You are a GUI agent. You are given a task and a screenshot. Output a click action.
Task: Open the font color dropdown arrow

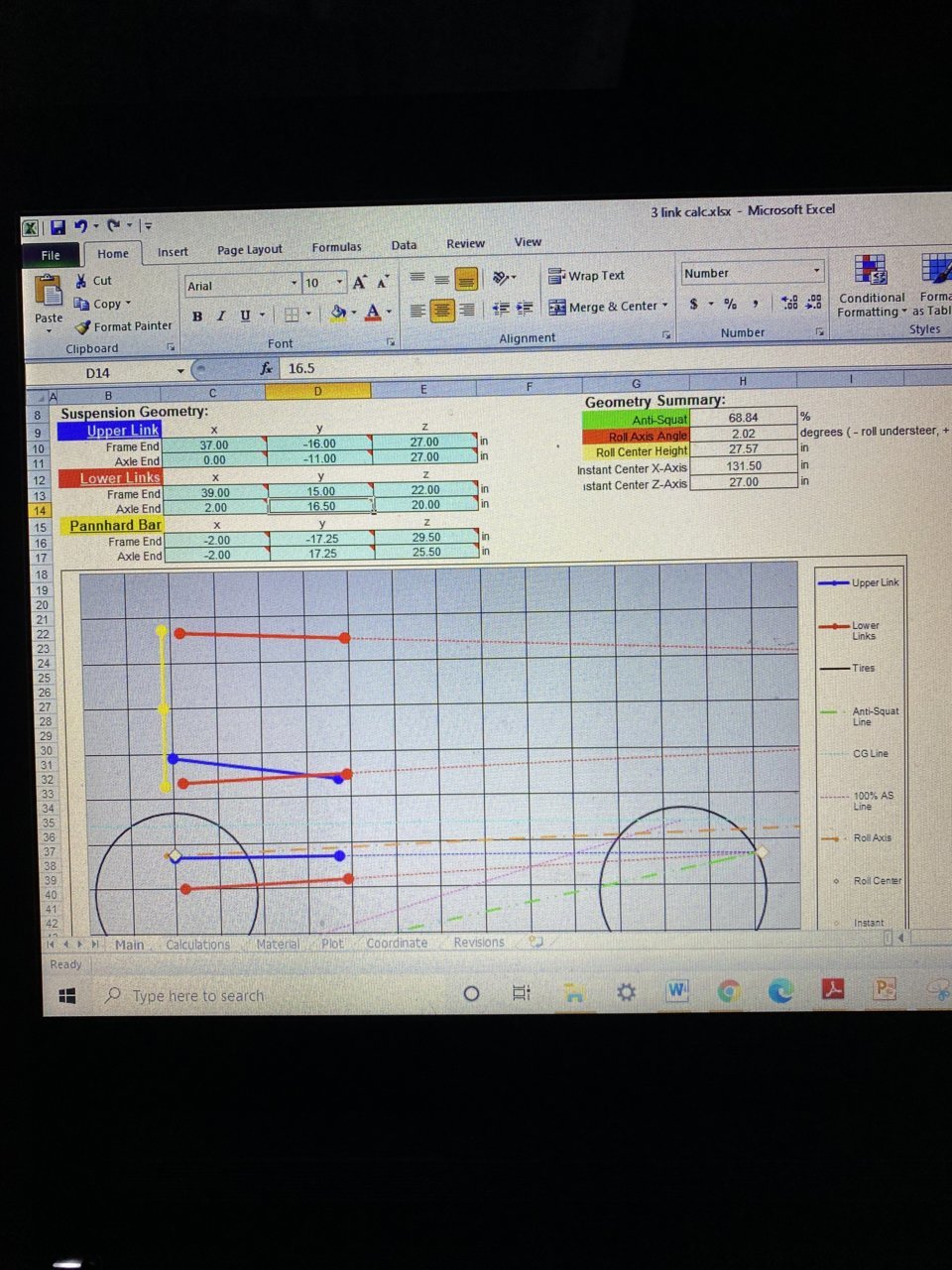[x=389, y=312]
